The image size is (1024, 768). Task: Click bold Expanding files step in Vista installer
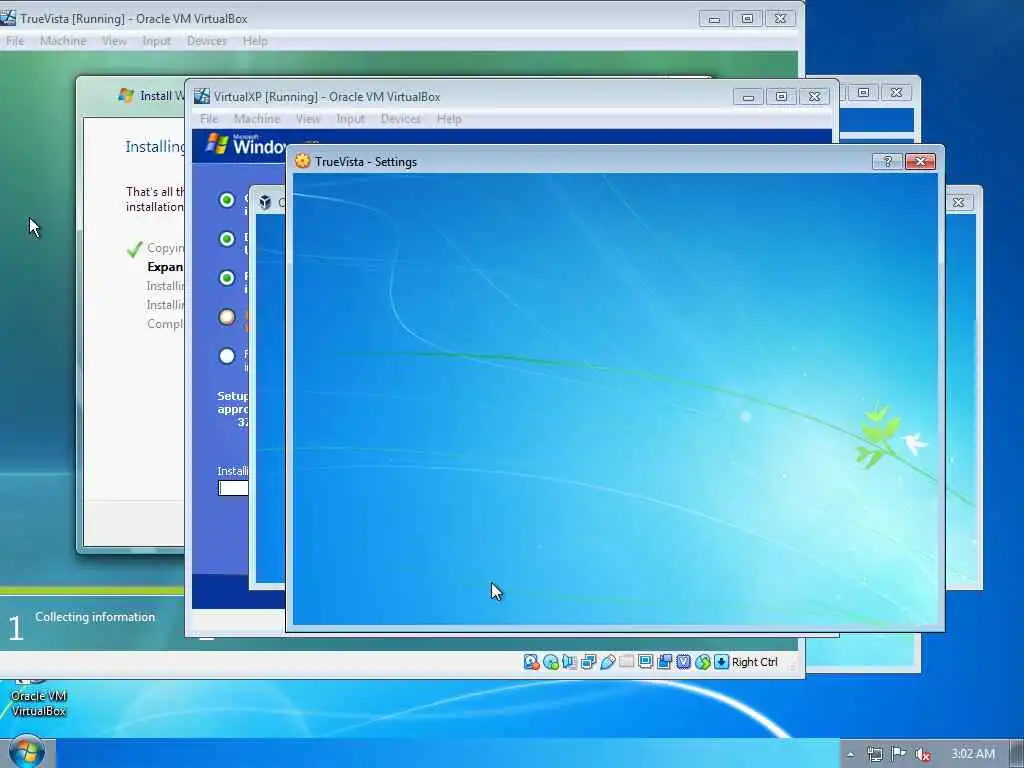[165, 266]
